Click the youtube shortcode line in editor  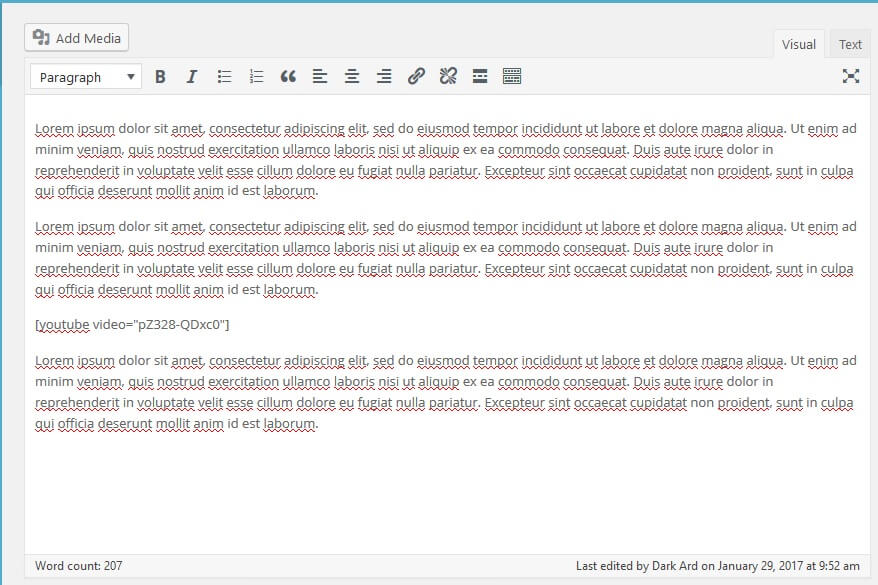click(133, 325)
